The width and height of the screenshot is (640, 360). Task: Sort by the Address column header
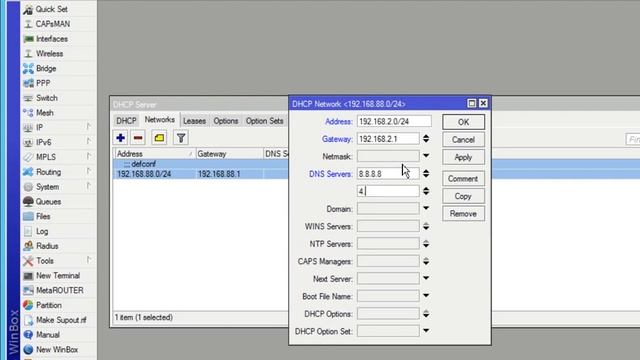(x=154, y=154)
